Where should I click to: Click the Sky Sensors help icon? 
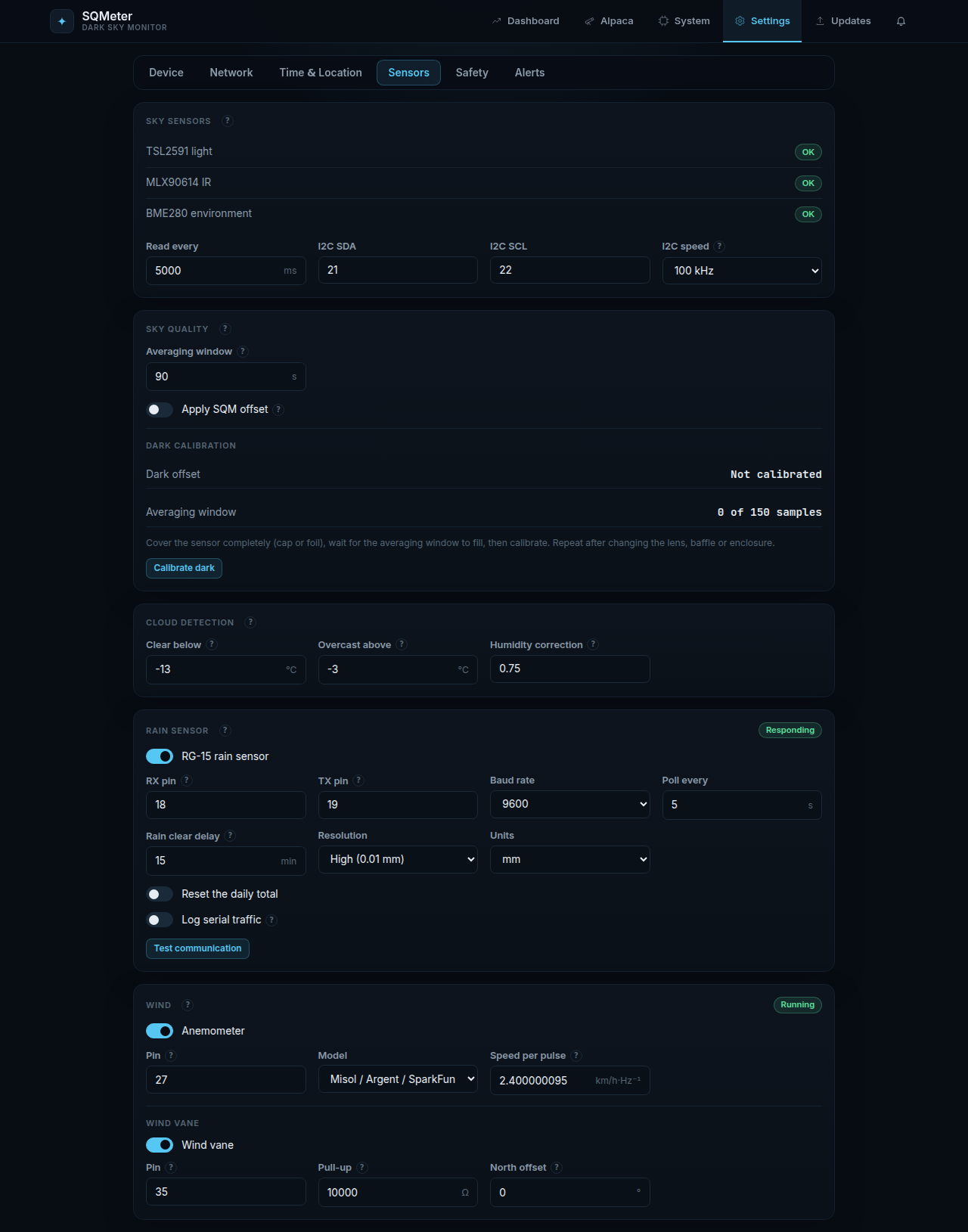[x=228, y=121]
